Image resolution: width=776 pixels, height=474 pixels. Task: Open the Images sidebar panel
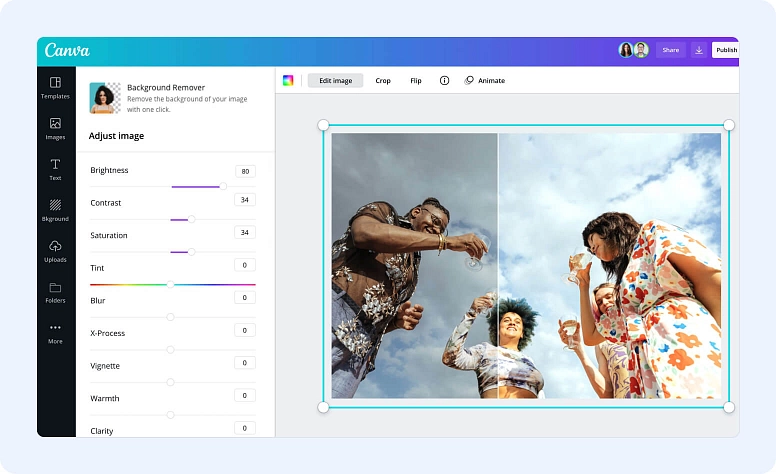[x=55, y=128]
